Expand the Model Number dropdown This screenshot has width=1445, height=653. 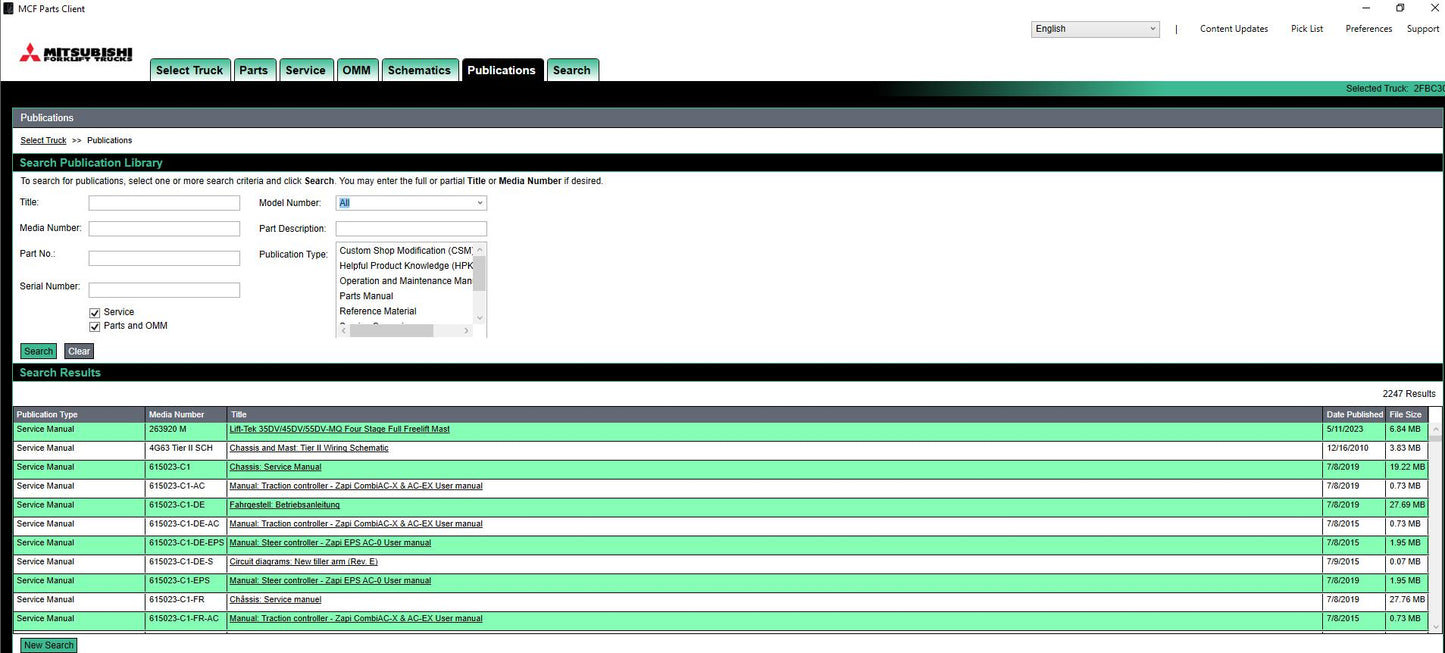pos(411,203)
